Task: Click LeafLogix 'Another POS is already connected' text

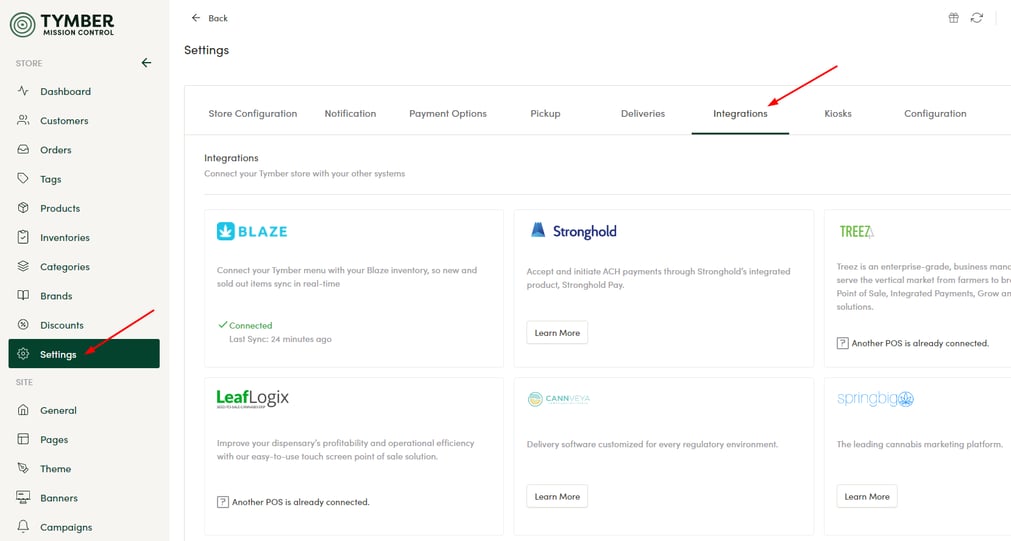Action: pos(300,502)
